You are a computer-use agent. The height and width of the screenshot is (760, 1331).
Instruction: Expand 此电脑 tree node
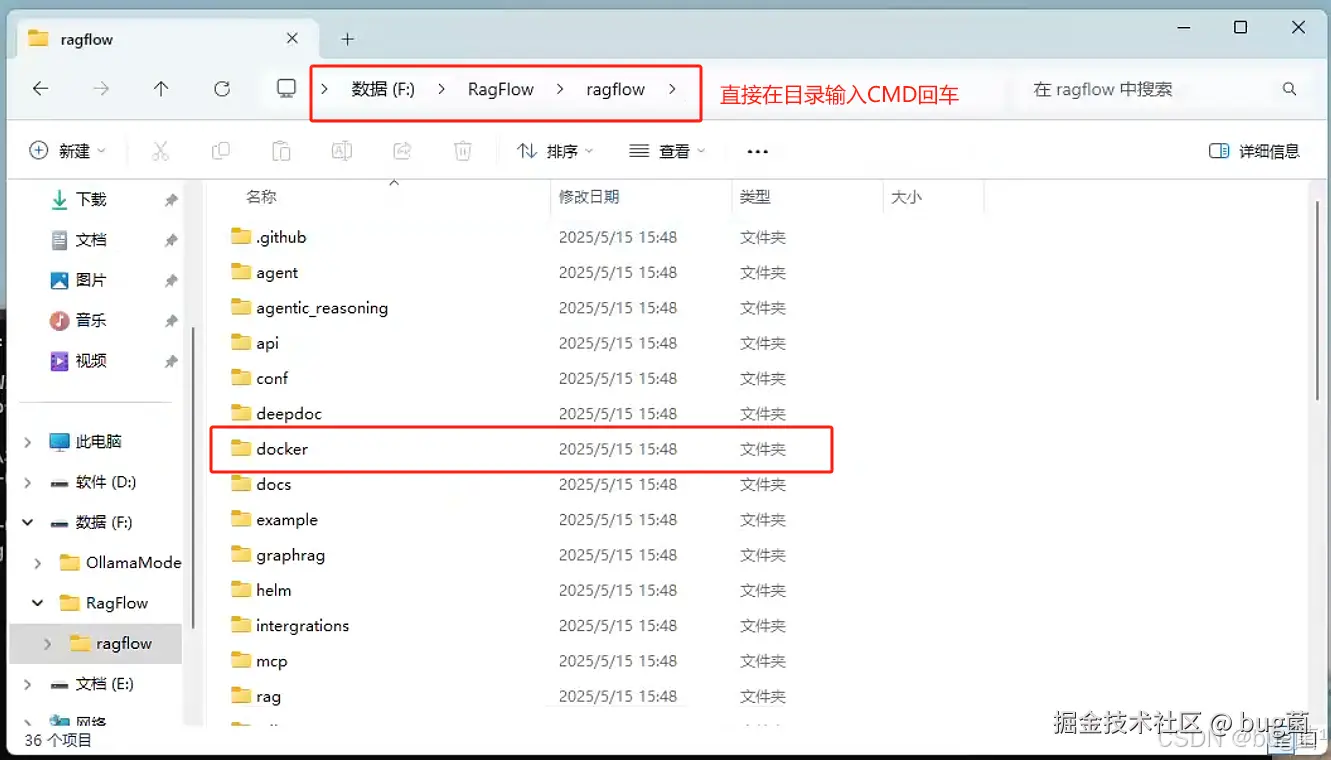pyautogui.click(x=27, y=442)
